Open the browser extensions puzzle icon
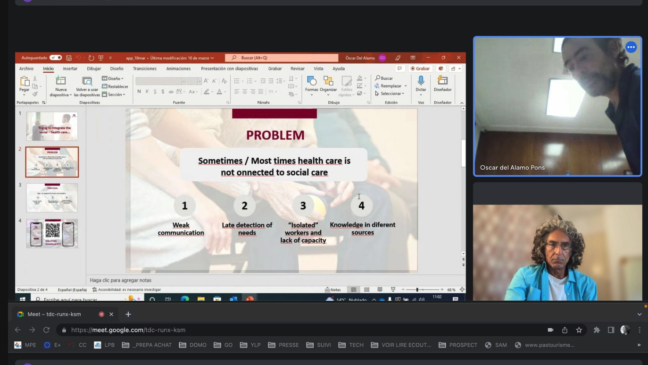This screenshot has width=648, height=365. click(597, 330)
